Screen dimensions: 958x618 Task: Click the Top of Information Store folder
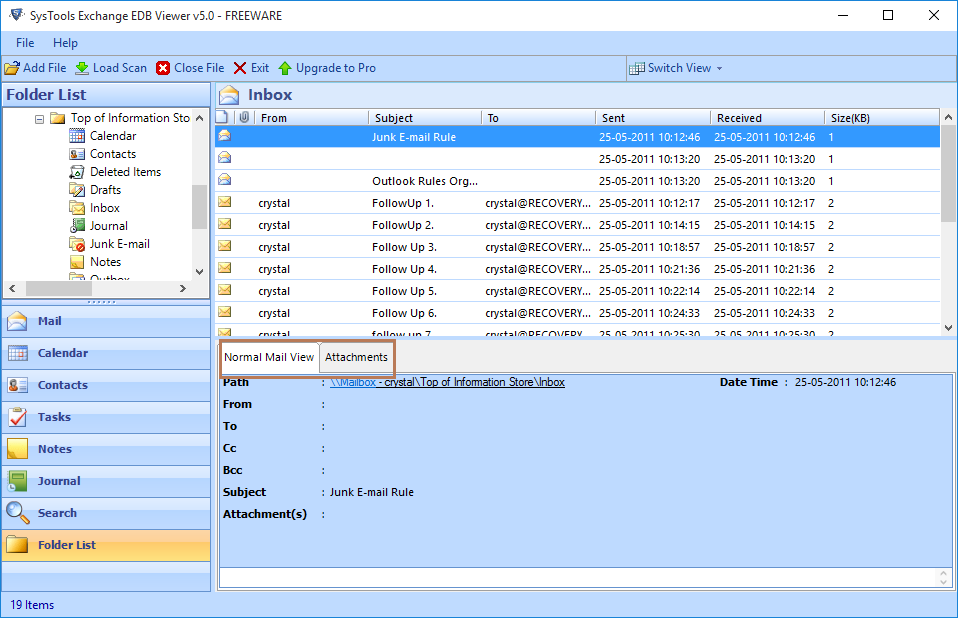click(130, 118)
